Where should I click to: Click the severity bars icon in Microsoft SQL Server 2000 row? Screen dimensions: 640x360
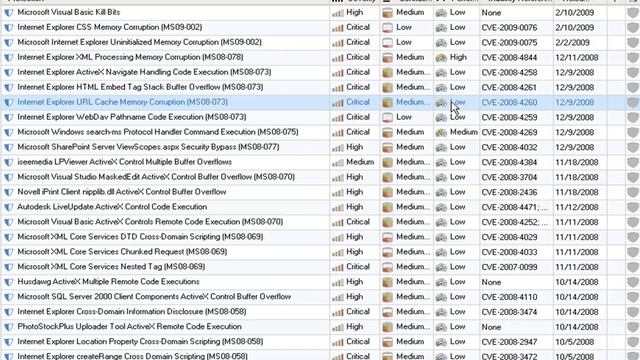pos(338,297)
